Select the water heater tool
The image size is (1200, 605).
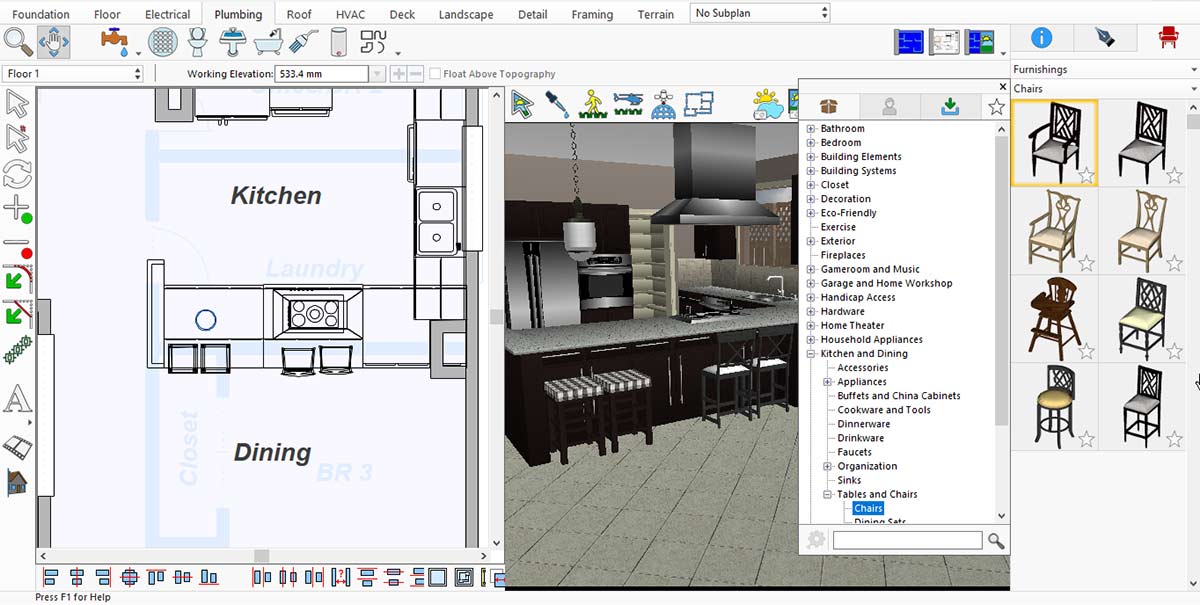point(338,42)
